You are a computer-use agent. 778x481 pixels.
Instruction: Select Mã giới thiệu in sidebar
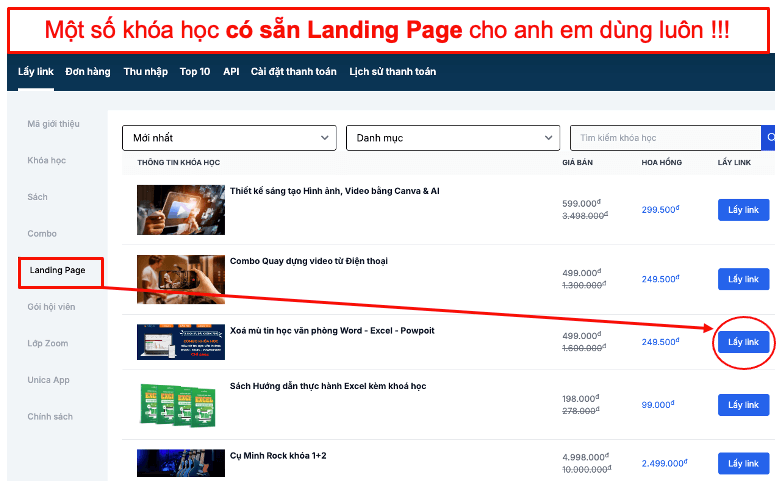tap(54, 124)
